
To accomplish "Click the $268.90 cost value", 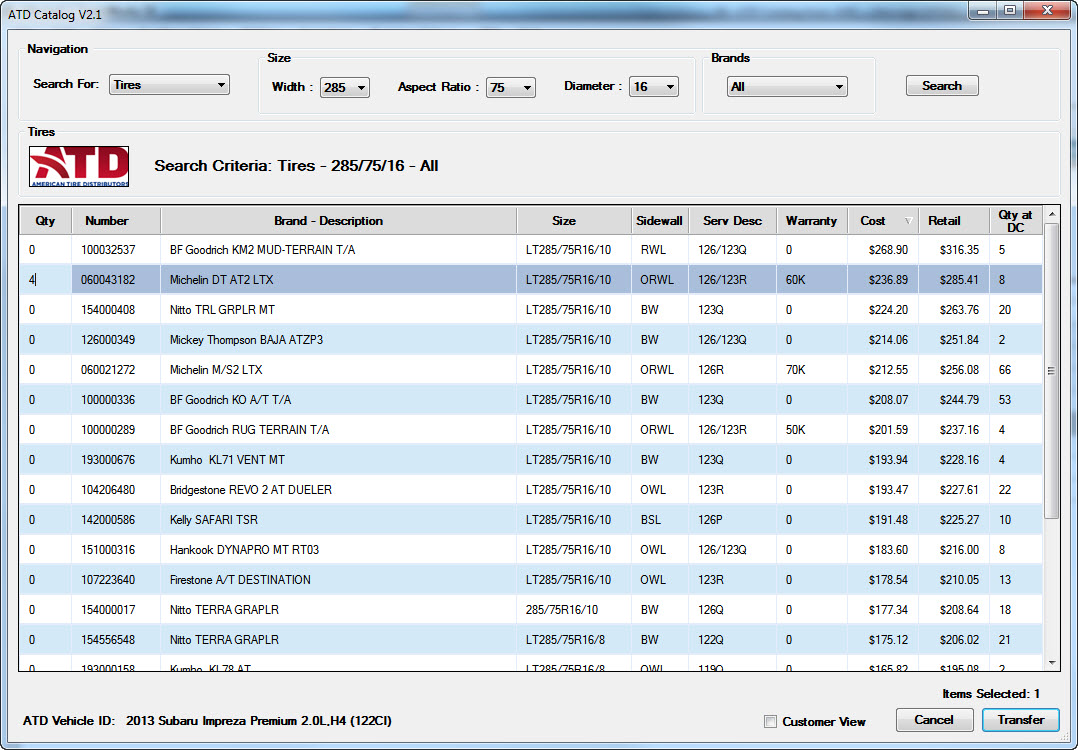I will click(x=888, y=250).
